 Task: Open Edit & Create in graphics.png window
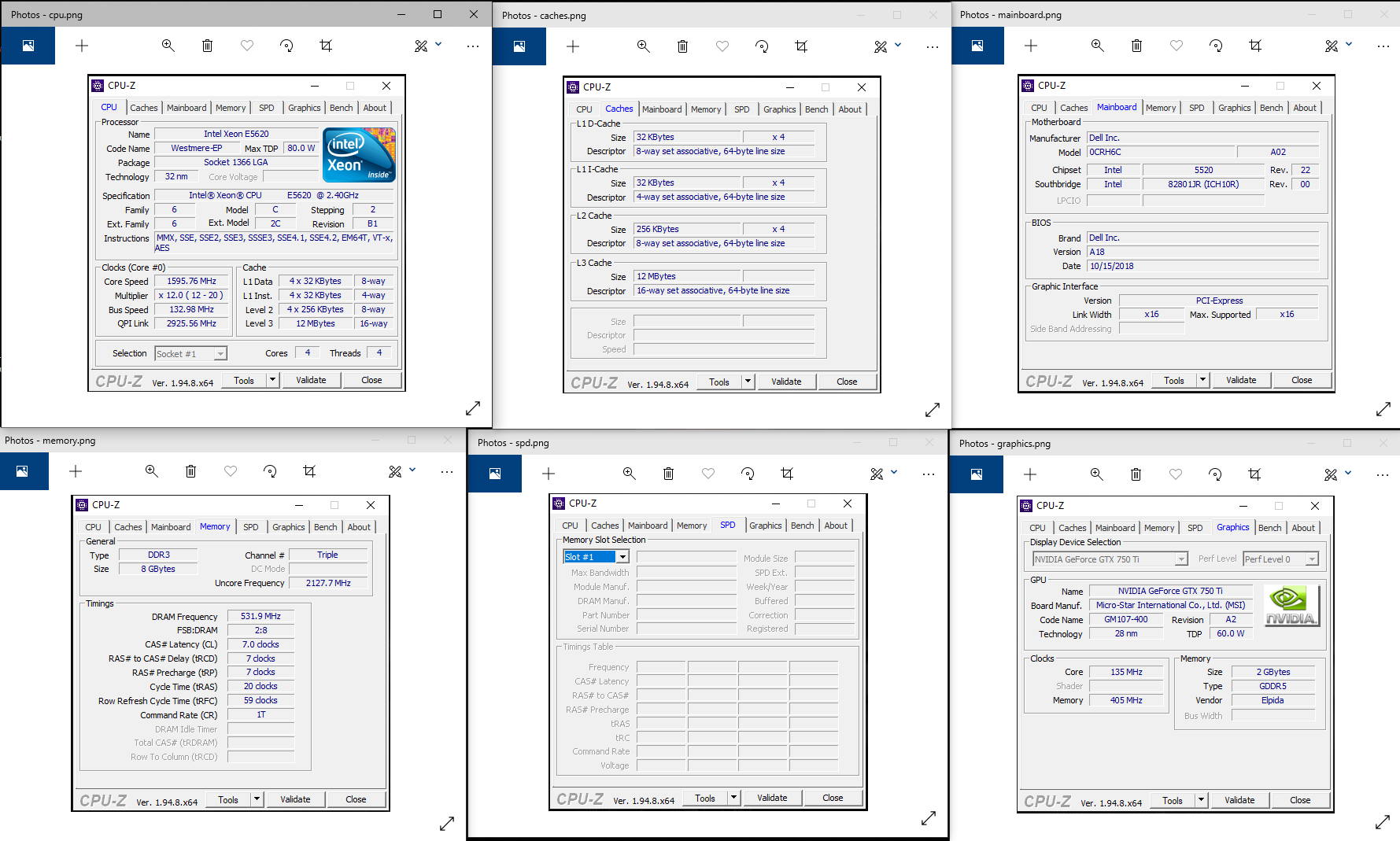tap(1331, 474)
